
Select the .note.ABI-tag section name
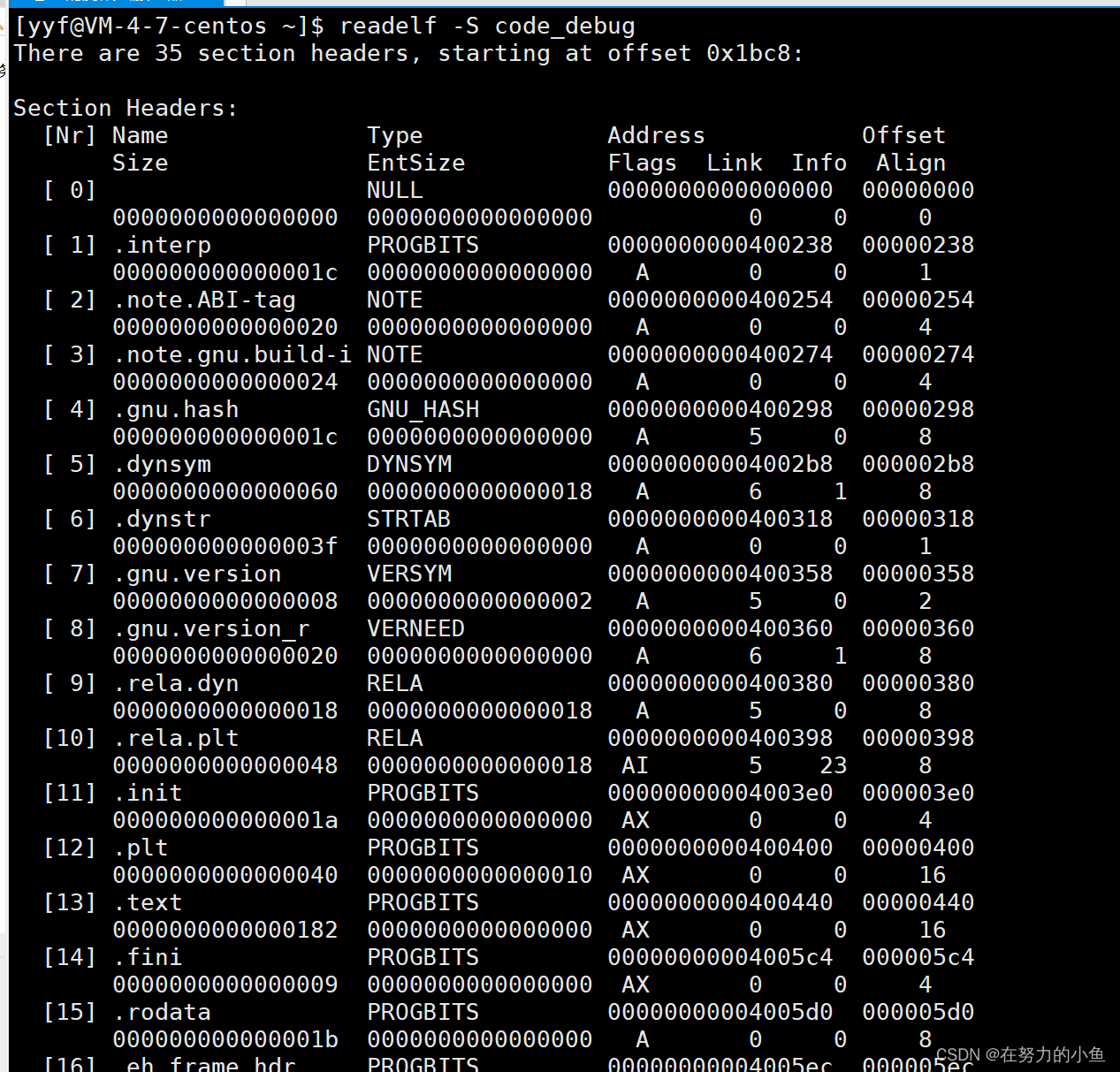coord(203,300)
